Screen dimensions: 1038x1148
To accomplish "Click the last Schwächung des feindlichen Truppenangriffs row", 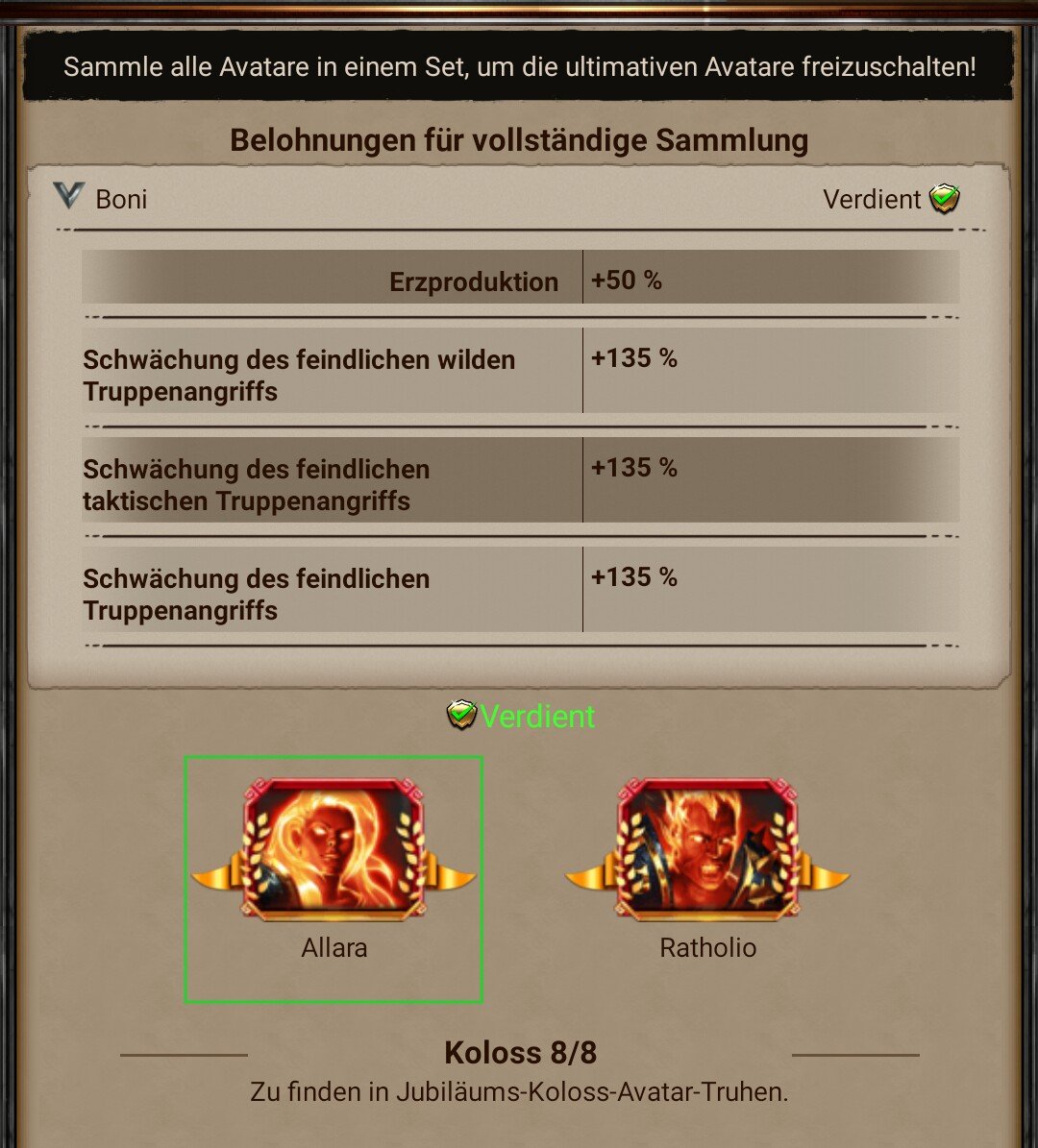I will click(x=520, y=590).
